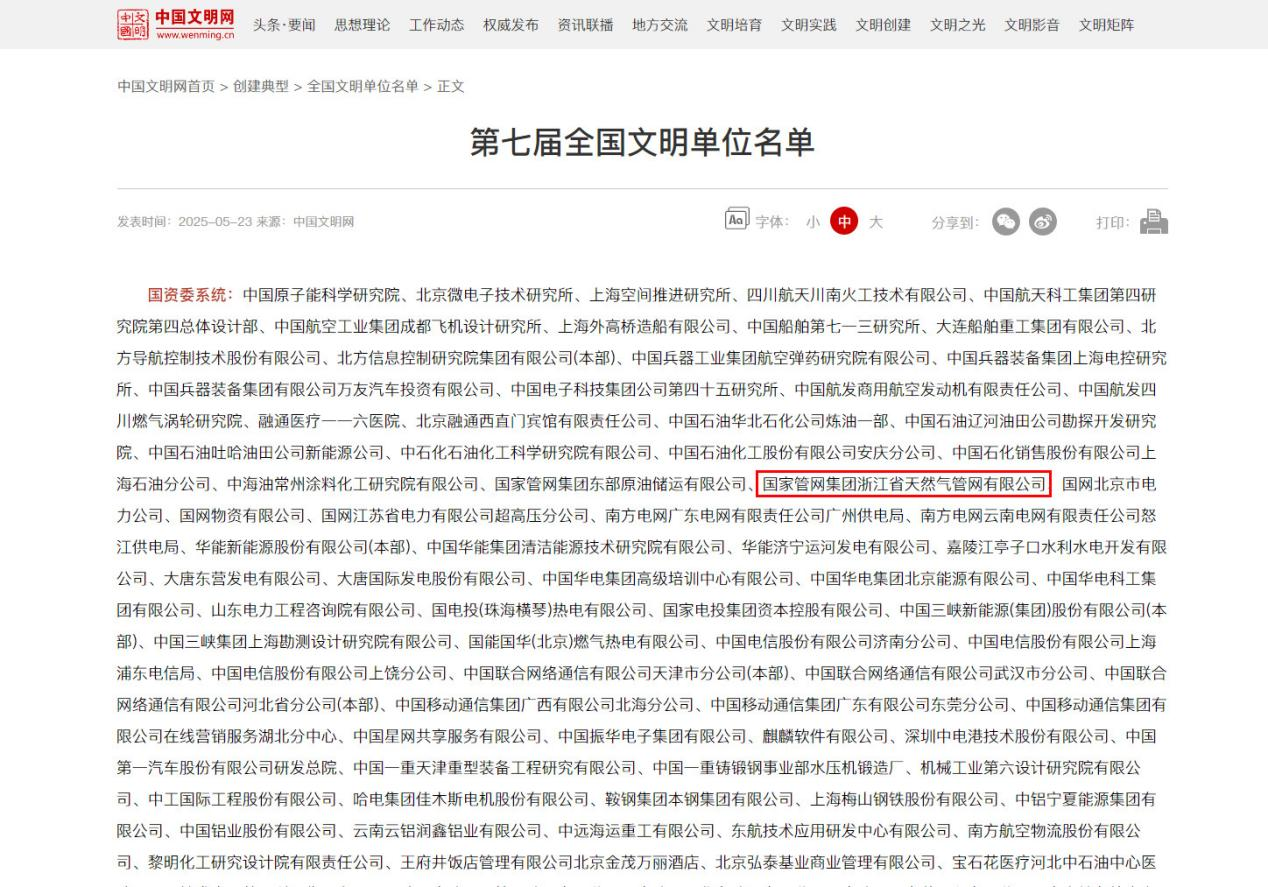Click the text 哈电集团佳木斯电机股份有限公司
Viewport: 1268px width, 887px height.
[472, 801]
